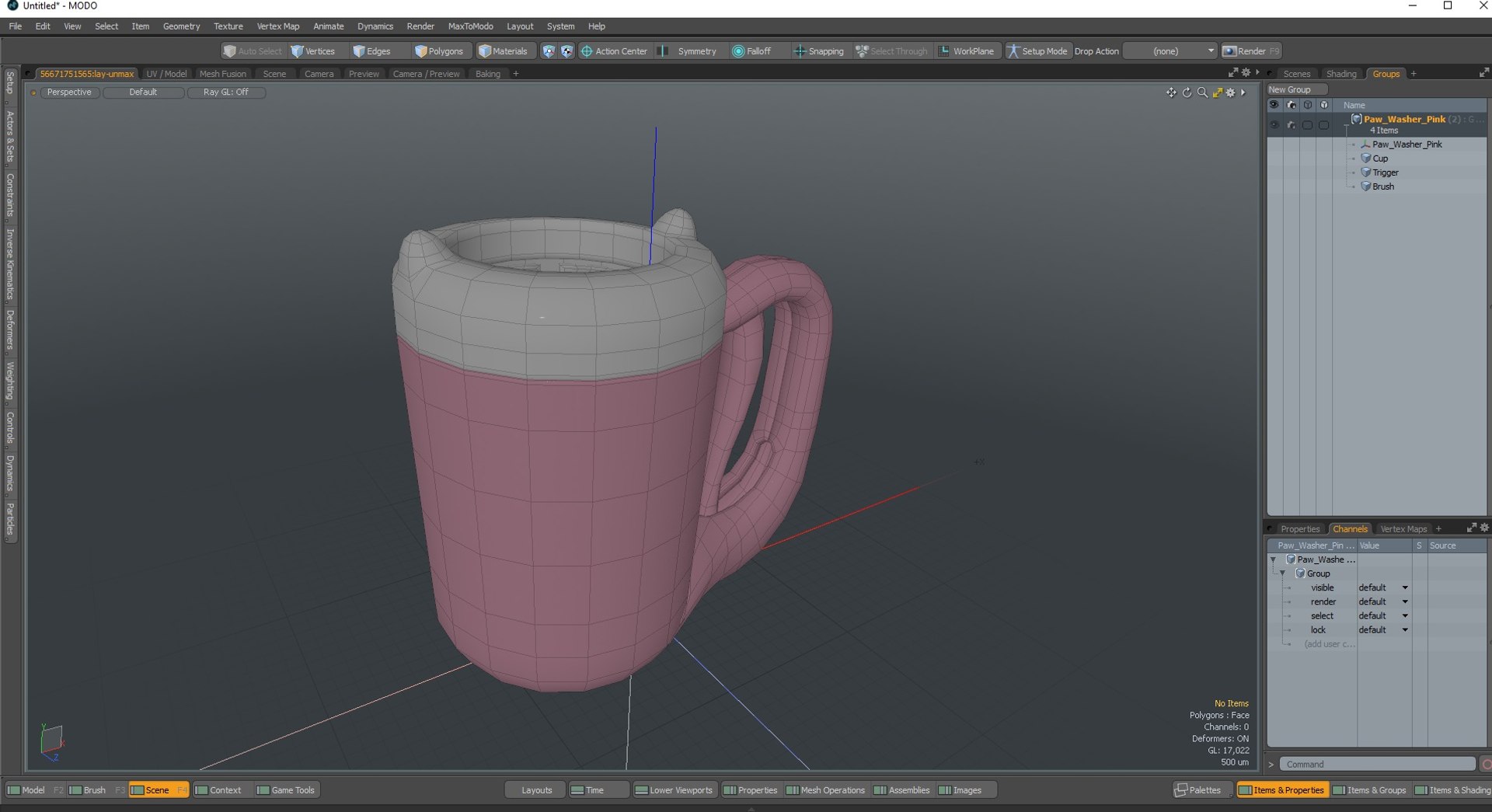This screenshot has height=812, width=1492.
Task: Toggle render camera for Paw_Washer_Pink group
Action: [1291, 124]
